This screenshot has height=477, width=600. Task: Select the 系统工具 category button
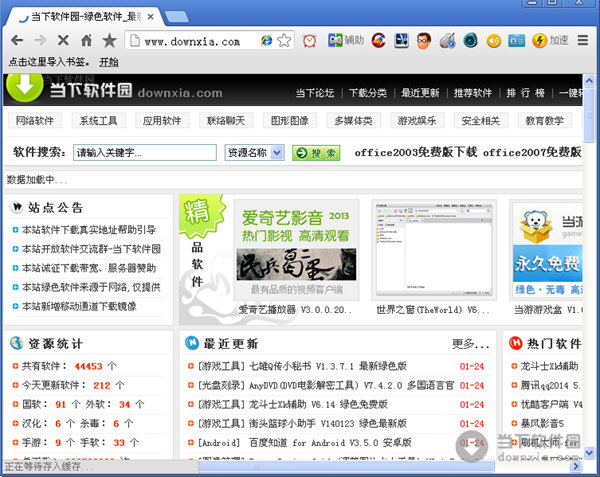[x=98, y=121]
